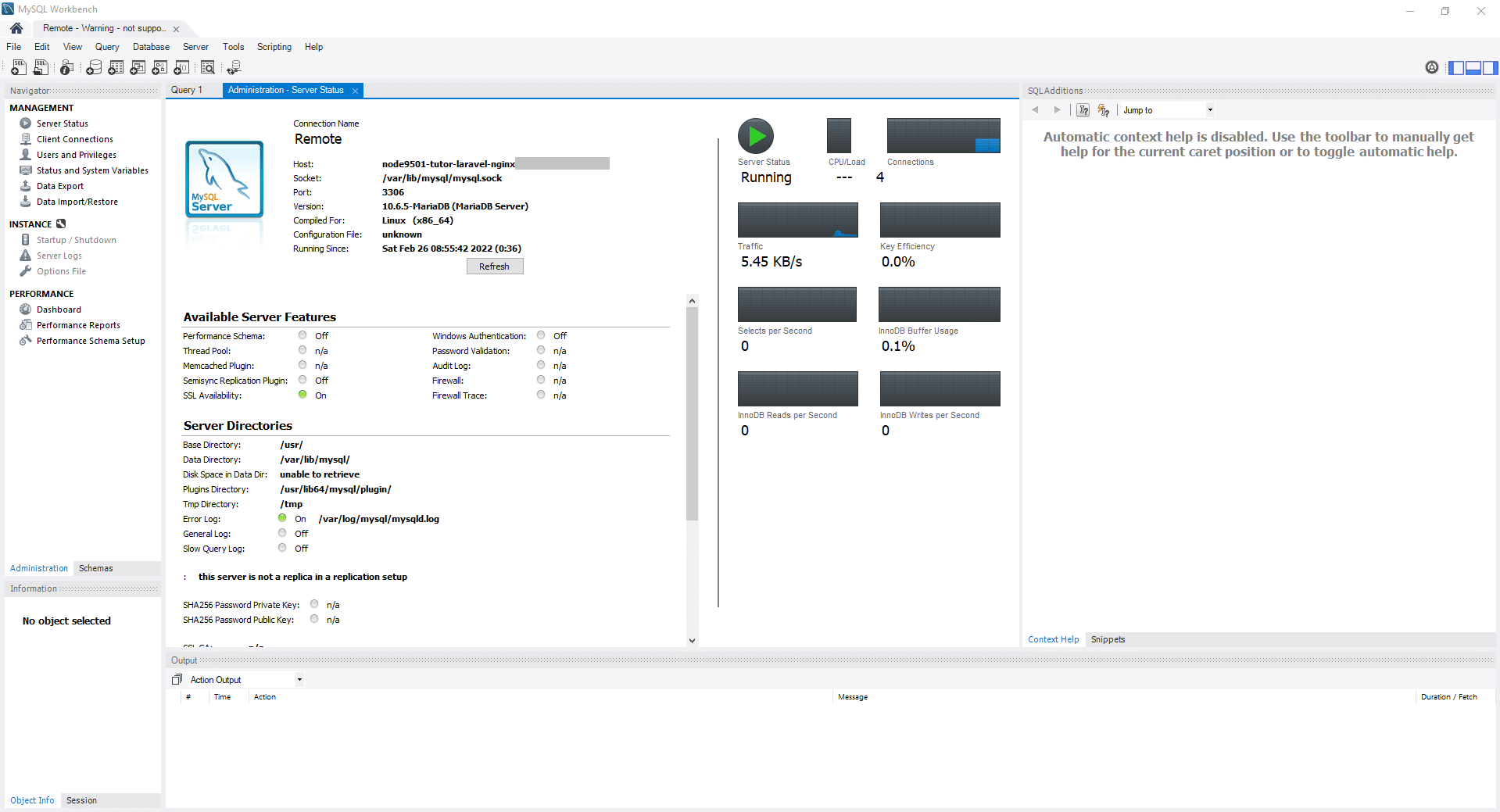Image resolution: width=1500 pixels, height=812 pixels.
Task: Open an SQL script file icon
Action: [x=41, y=68]
